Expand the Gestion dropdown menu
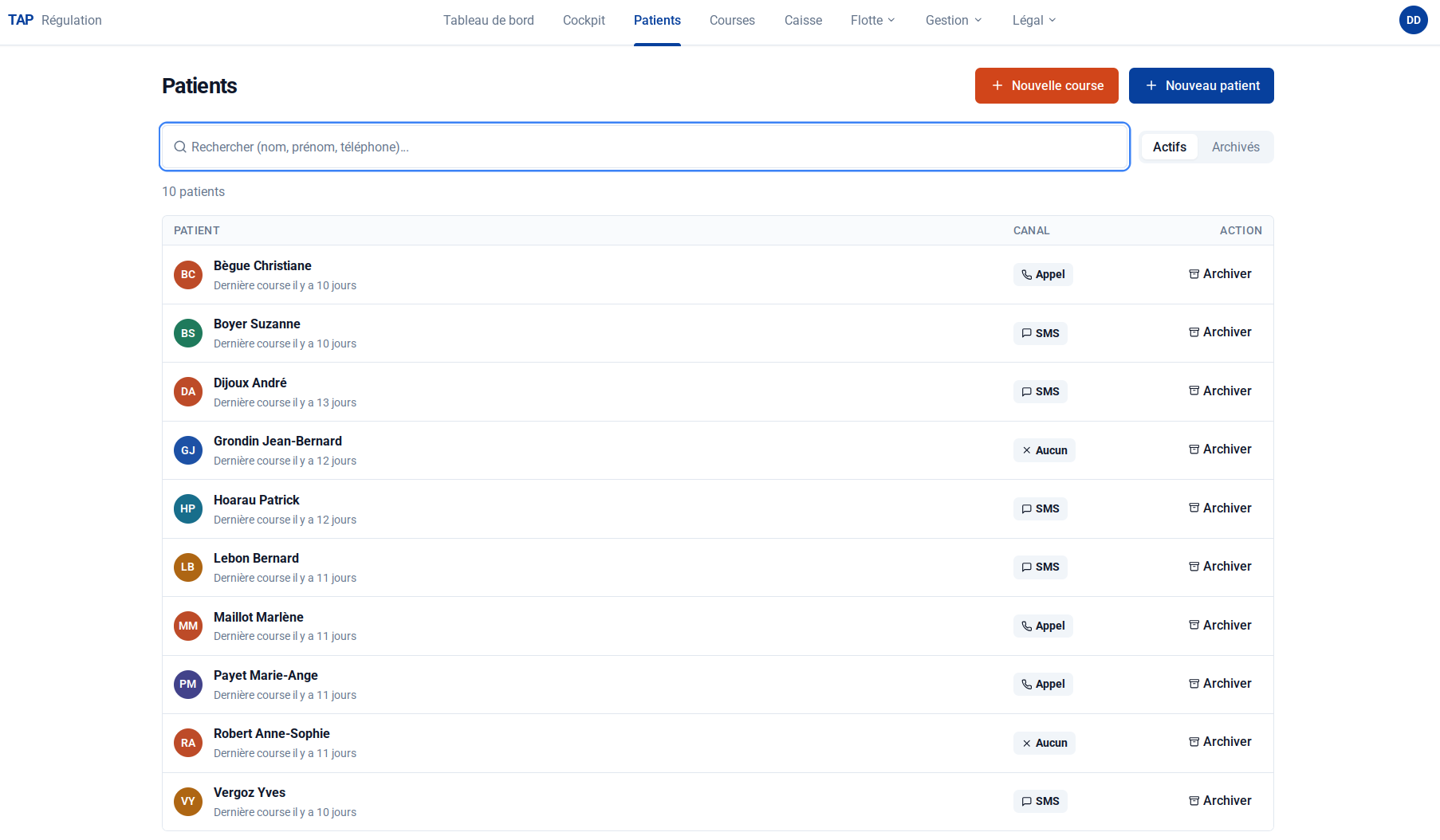The width and height of the screenshot is (1440, 840). [954, 20]
